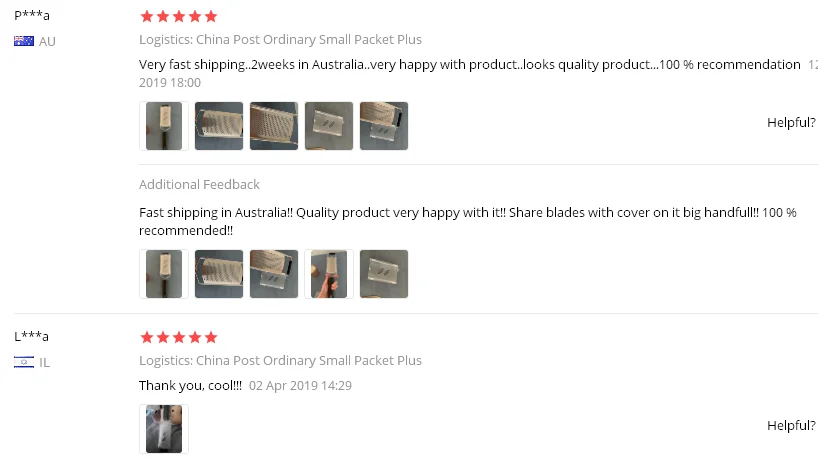View fourth photo in P***a's original review
The image size is (818, 467).
point(329,126)
